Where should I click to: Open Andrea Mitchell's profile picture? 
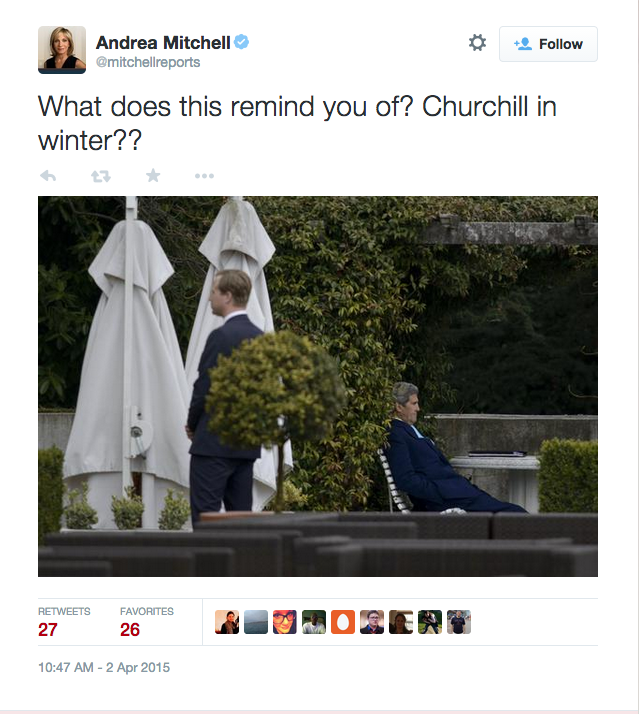click(x=62, y=50)
